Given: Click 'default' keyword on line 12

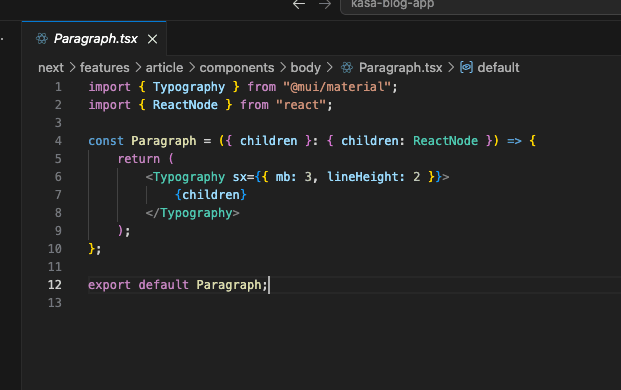Looking at the screenshot, I should [x=164, y=285].
